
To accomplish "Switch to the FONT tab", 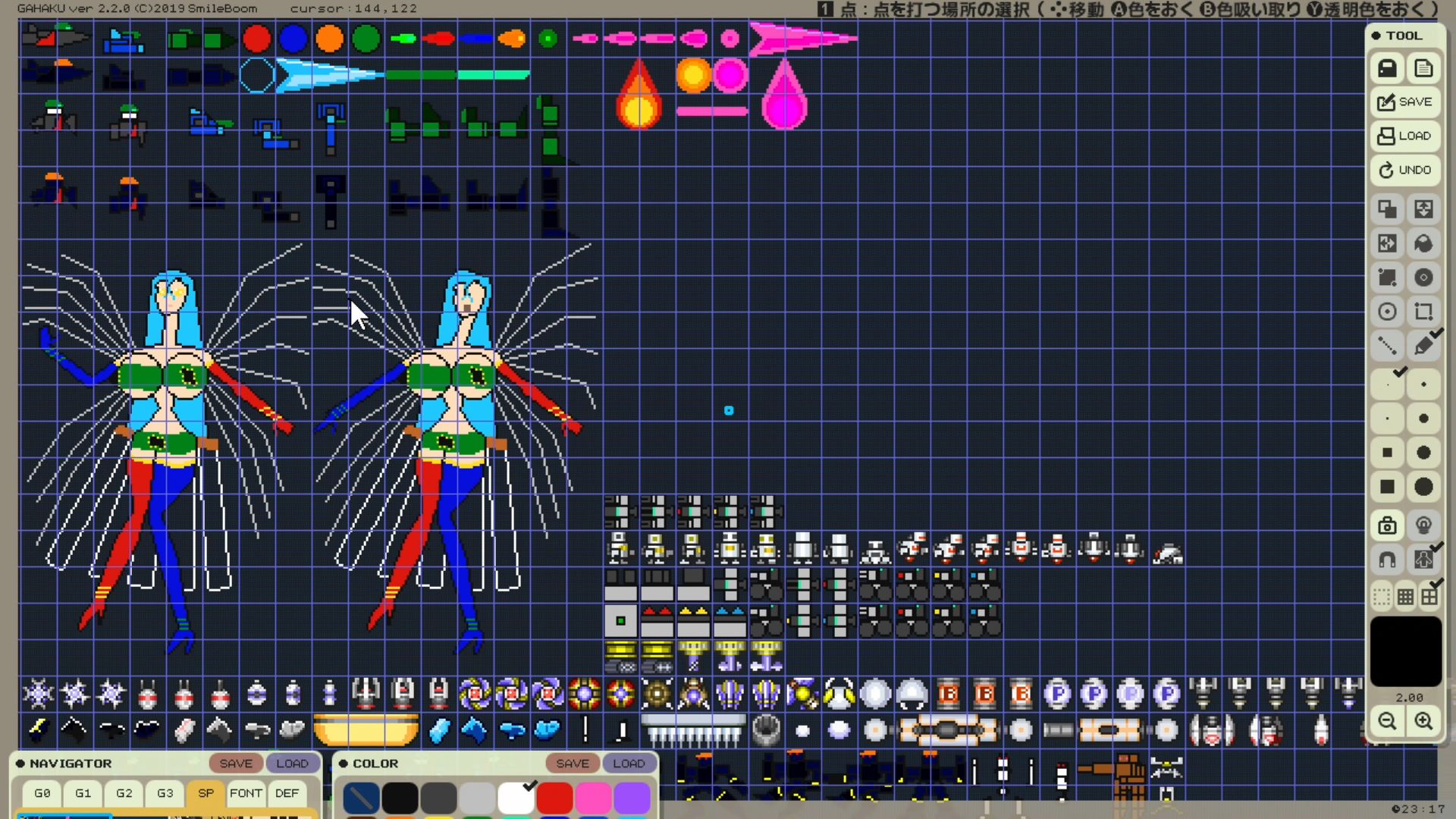I will [246, 793].
